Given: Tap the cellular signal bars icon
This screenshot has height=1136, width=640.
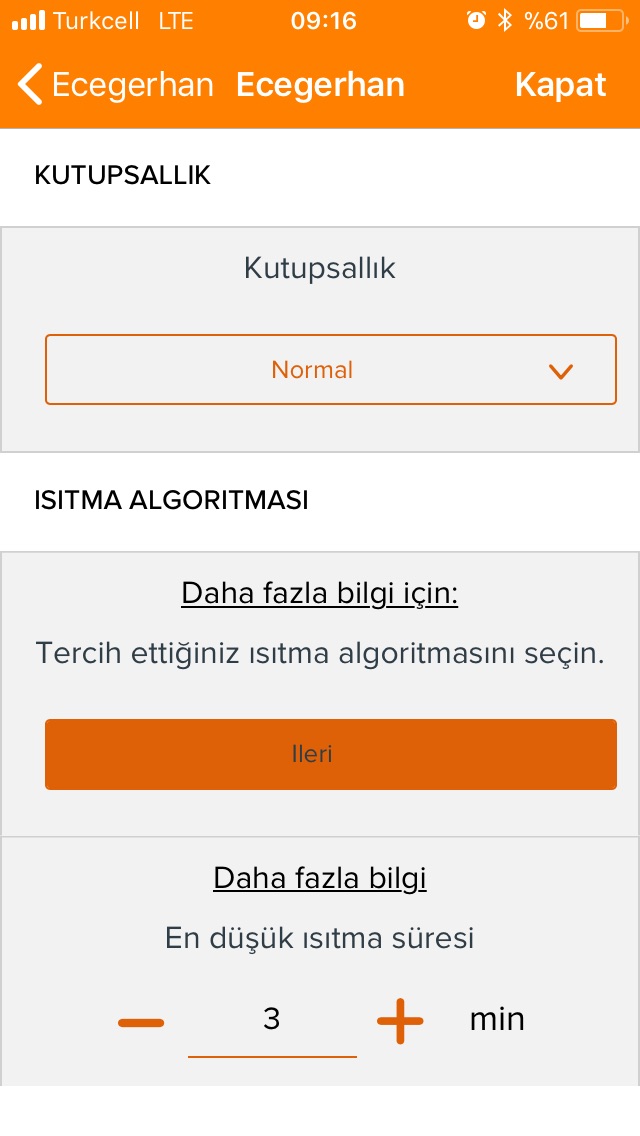Looking at the screenshot, I should [x=28, y=20].
